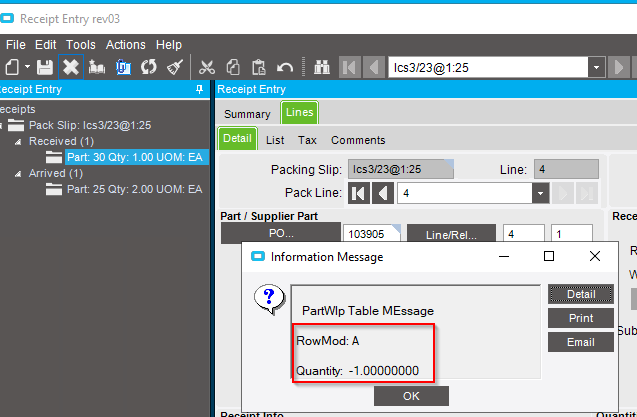Click the RowMod: A text
Image resolution: width=637 pixels, height=417 pixels.
click(328, 341)
